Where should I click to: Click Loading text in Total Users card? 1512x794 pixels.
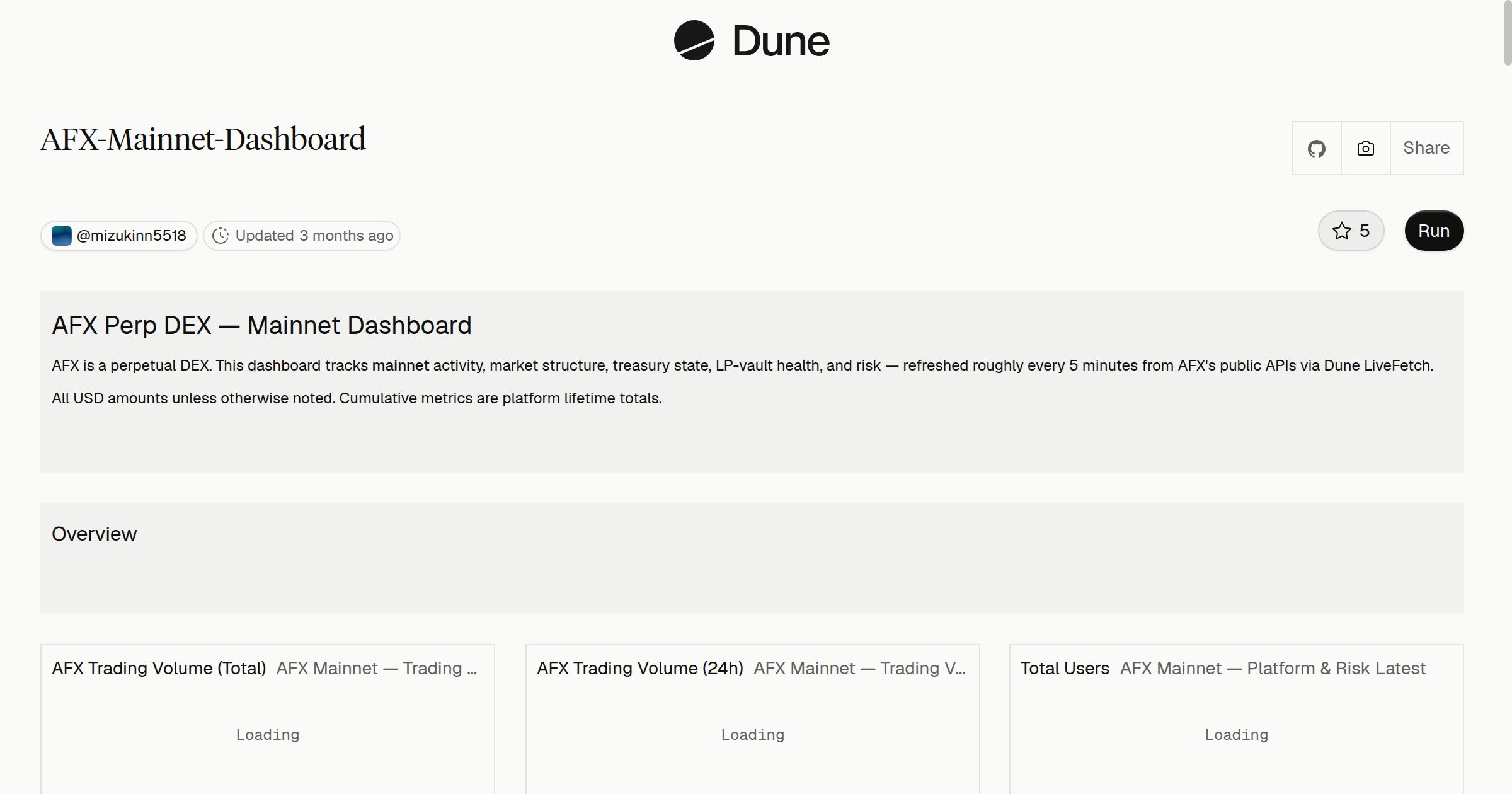[x=1236, y=735]
